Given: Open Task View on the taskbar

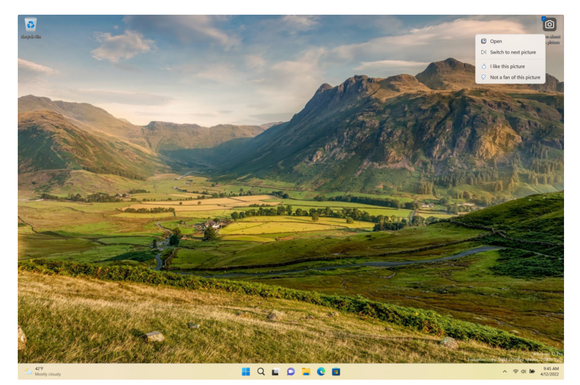Looking at the screenshot, I should (276, 372).
